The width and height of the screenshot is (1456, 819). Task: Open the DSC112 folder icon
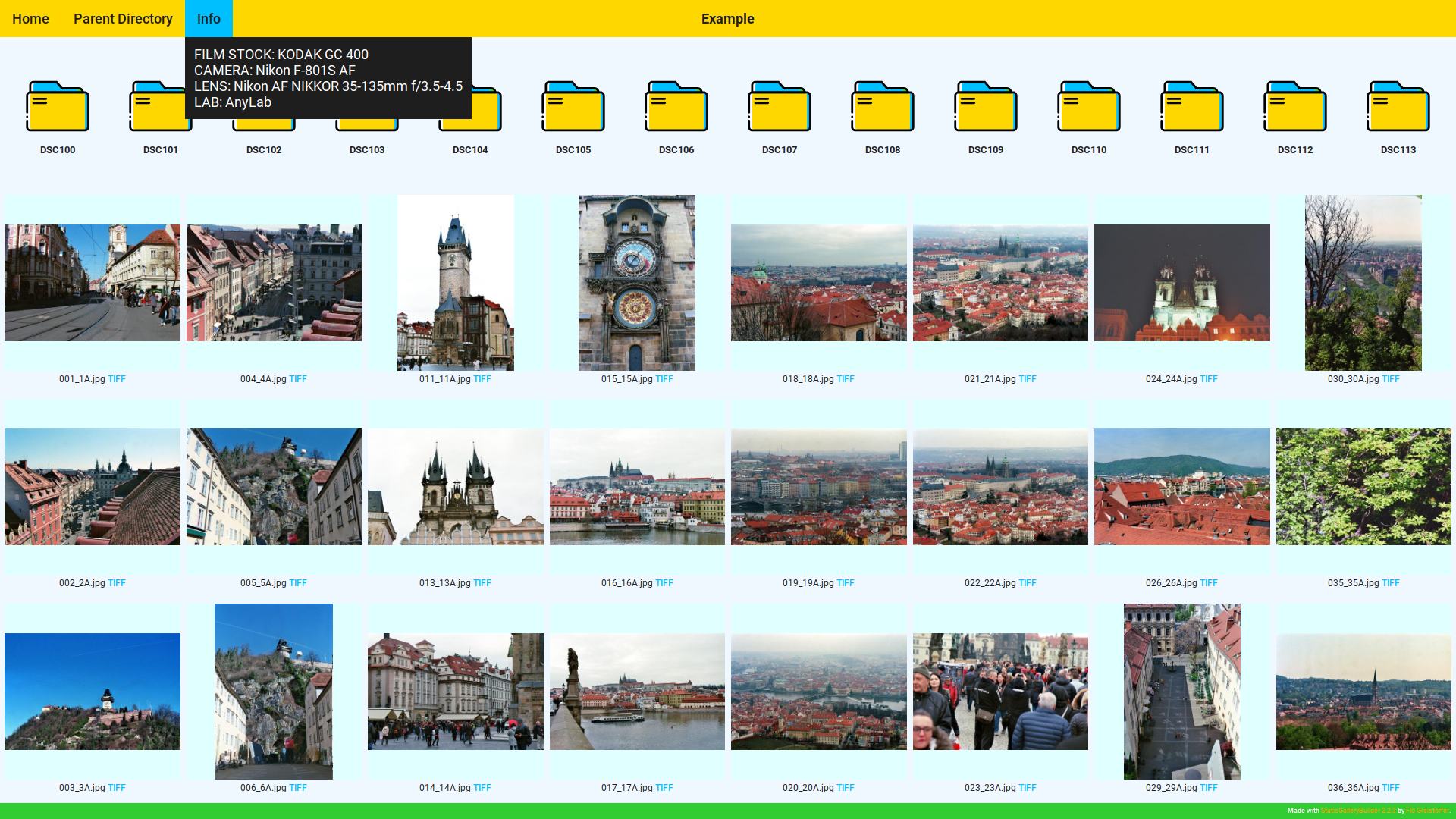click(x=1295, y=107)
